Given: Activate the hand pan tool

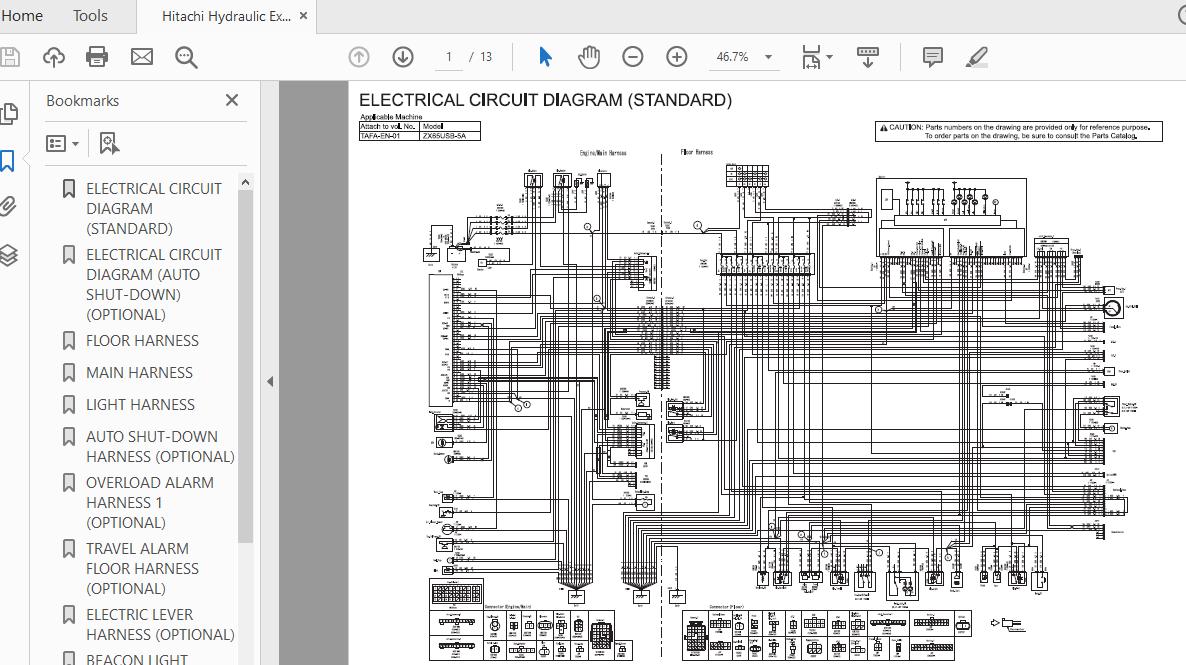Looking at the screenshot, I should (589, 57).
